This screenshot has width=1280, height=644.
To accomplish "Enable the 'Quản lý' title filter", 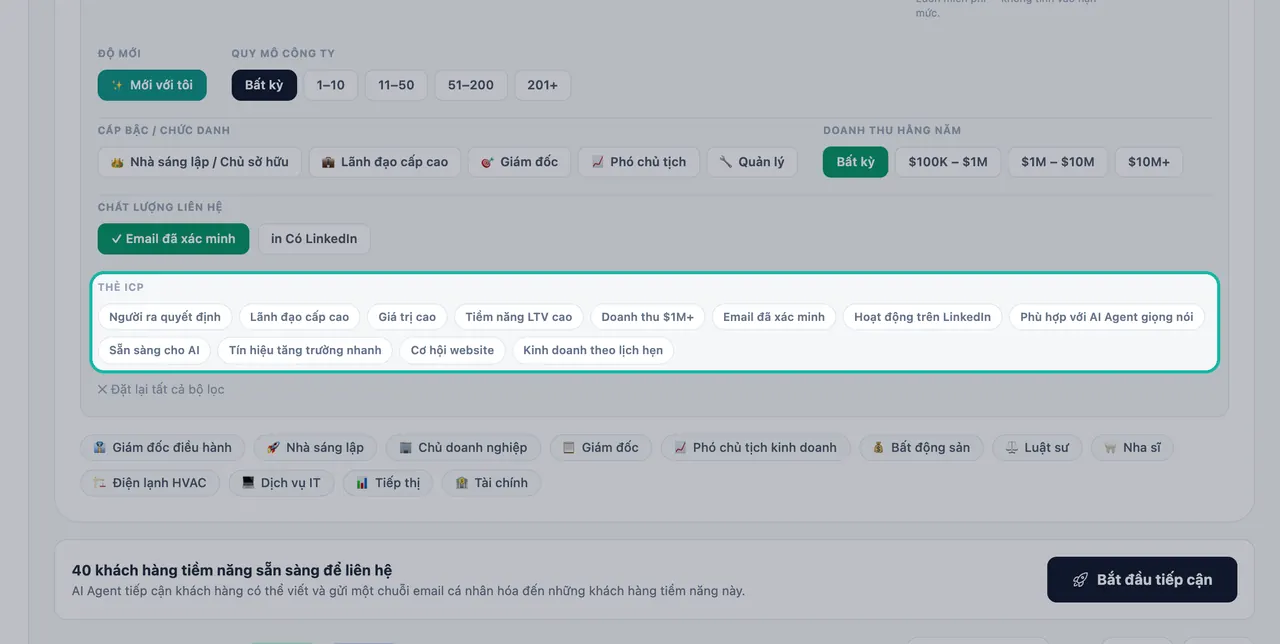I will [x=752, y=162].
